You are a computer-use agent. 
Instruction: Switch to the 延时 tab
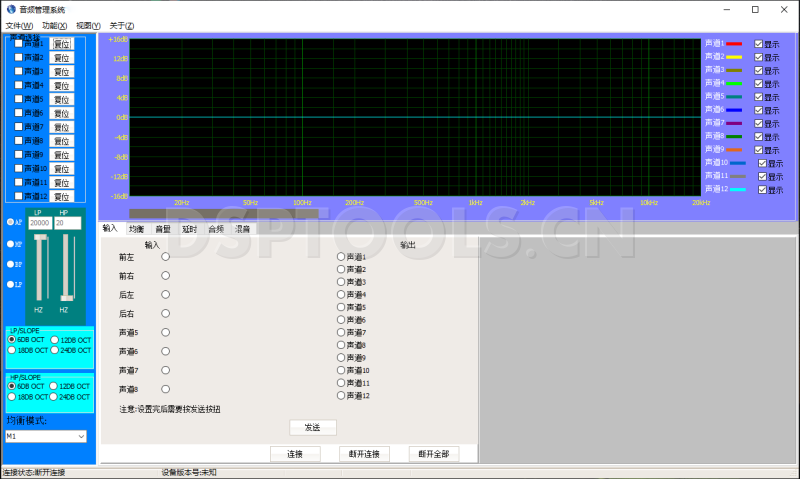point(189,229)
